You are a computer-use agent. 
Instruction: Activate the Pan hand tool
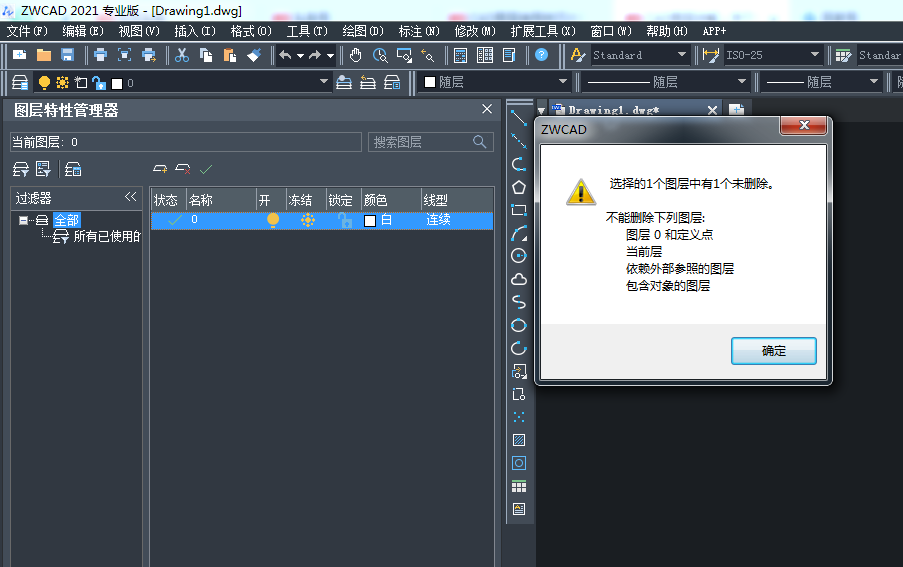click(356, 55)
